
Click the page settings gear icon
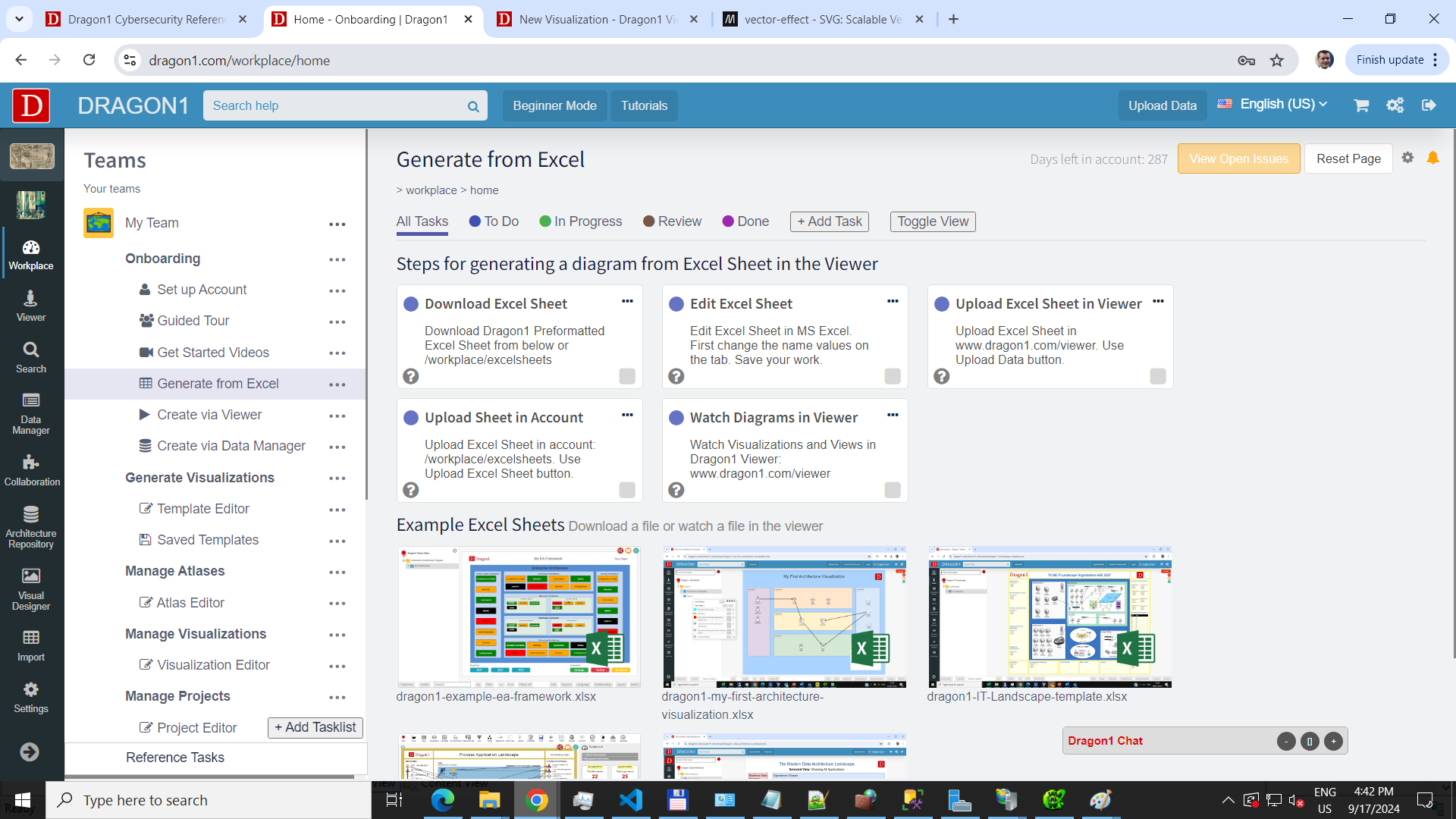[1407, 158]
